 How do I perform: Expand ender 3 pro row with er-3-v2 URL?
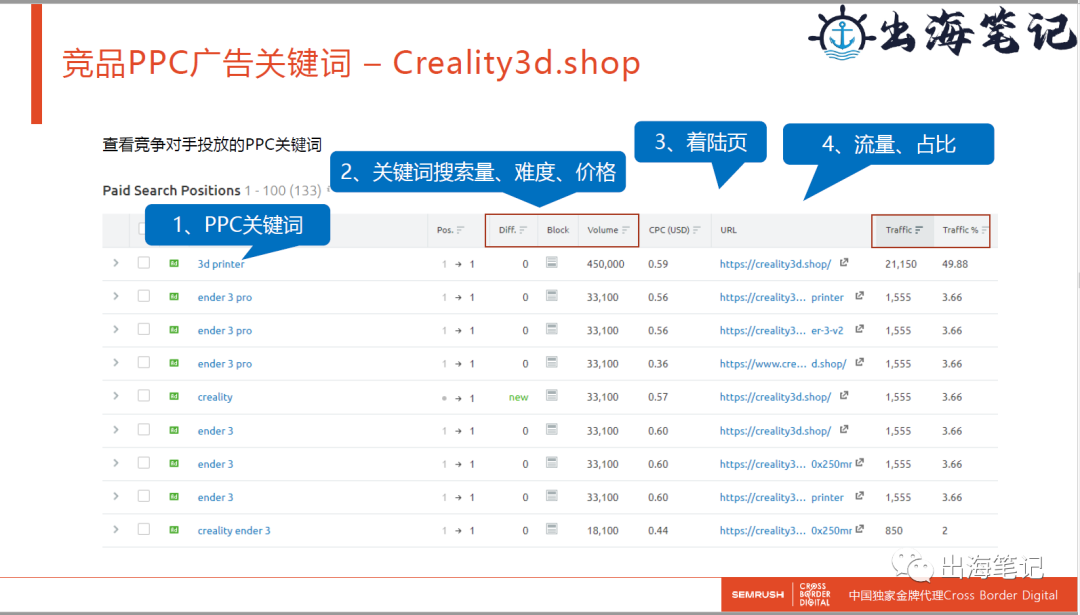click(116, 329)
